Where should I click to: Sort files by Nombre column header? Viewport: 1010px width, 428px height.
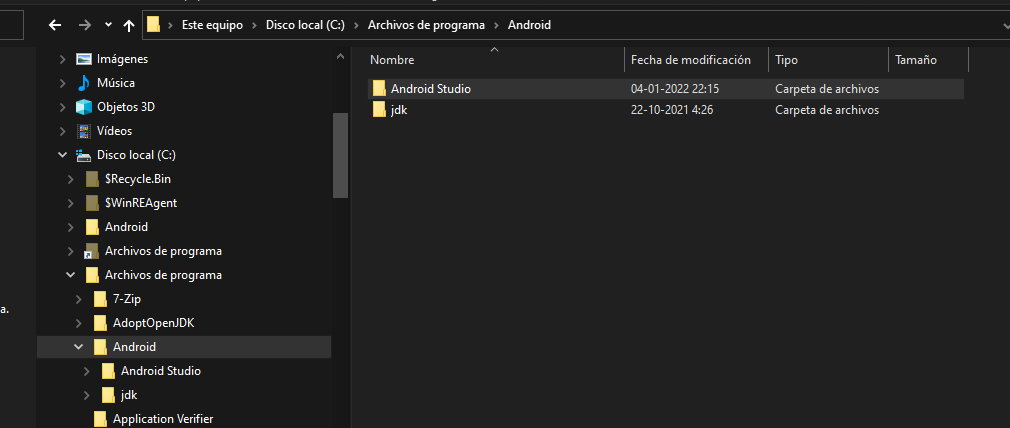coord(392,60)
